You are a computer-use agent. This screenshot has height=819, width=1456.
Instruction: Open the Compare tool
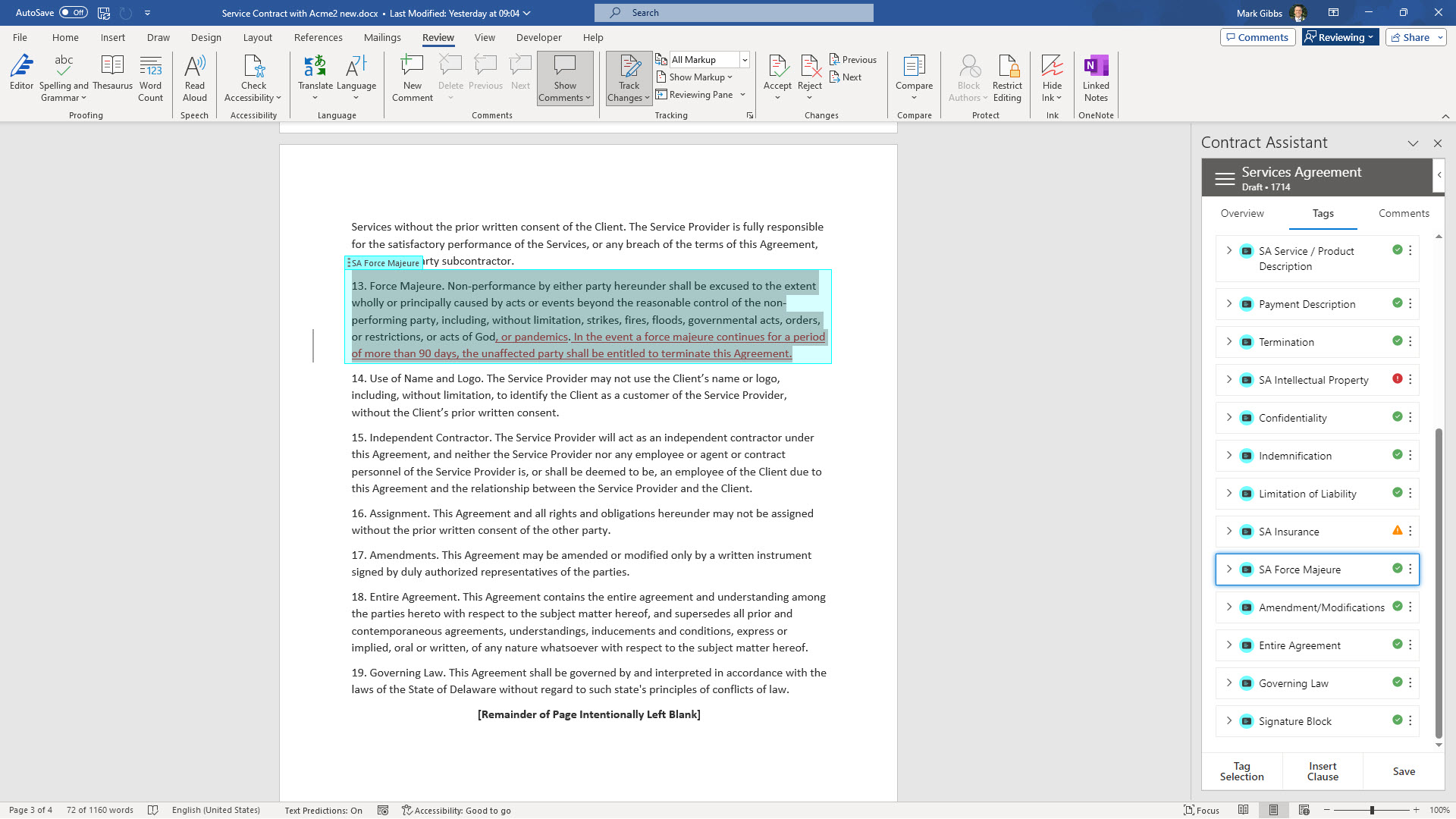[x=914, y=76]
